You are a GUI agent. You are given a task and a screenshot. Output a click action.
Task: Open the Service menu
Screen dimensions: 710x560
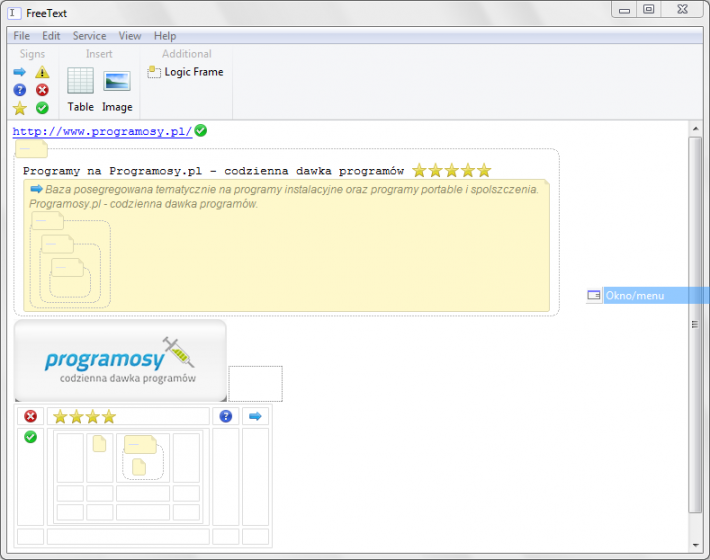[89, 36]
